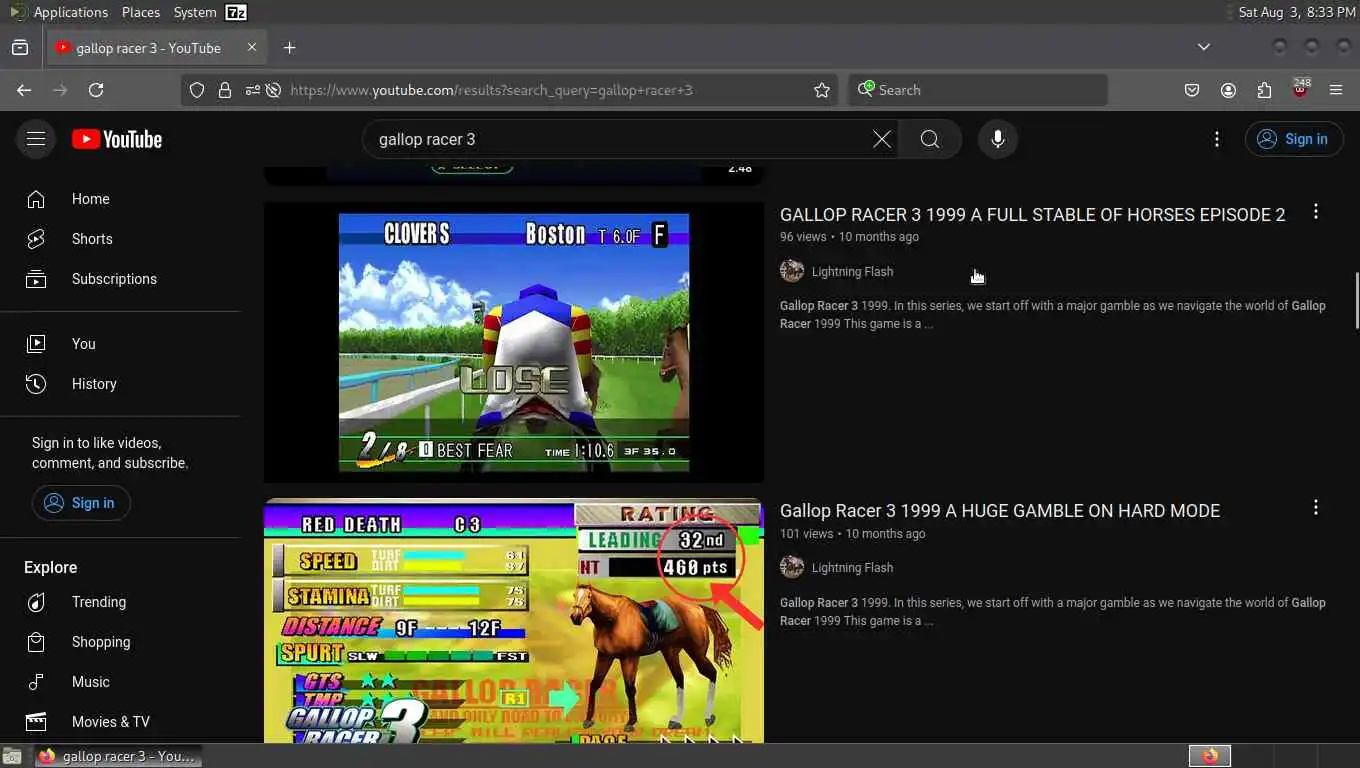This screenshot has width=1360, height=768.
Task: Open Pocket save icon in toolbar
Action: coord(1192,90)
